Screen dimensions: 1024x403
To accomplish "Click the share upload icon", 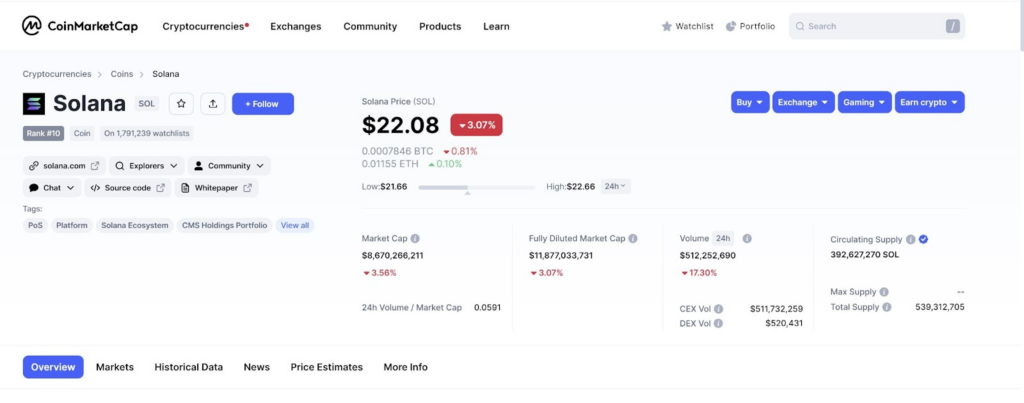I will (x=213, y=104).
